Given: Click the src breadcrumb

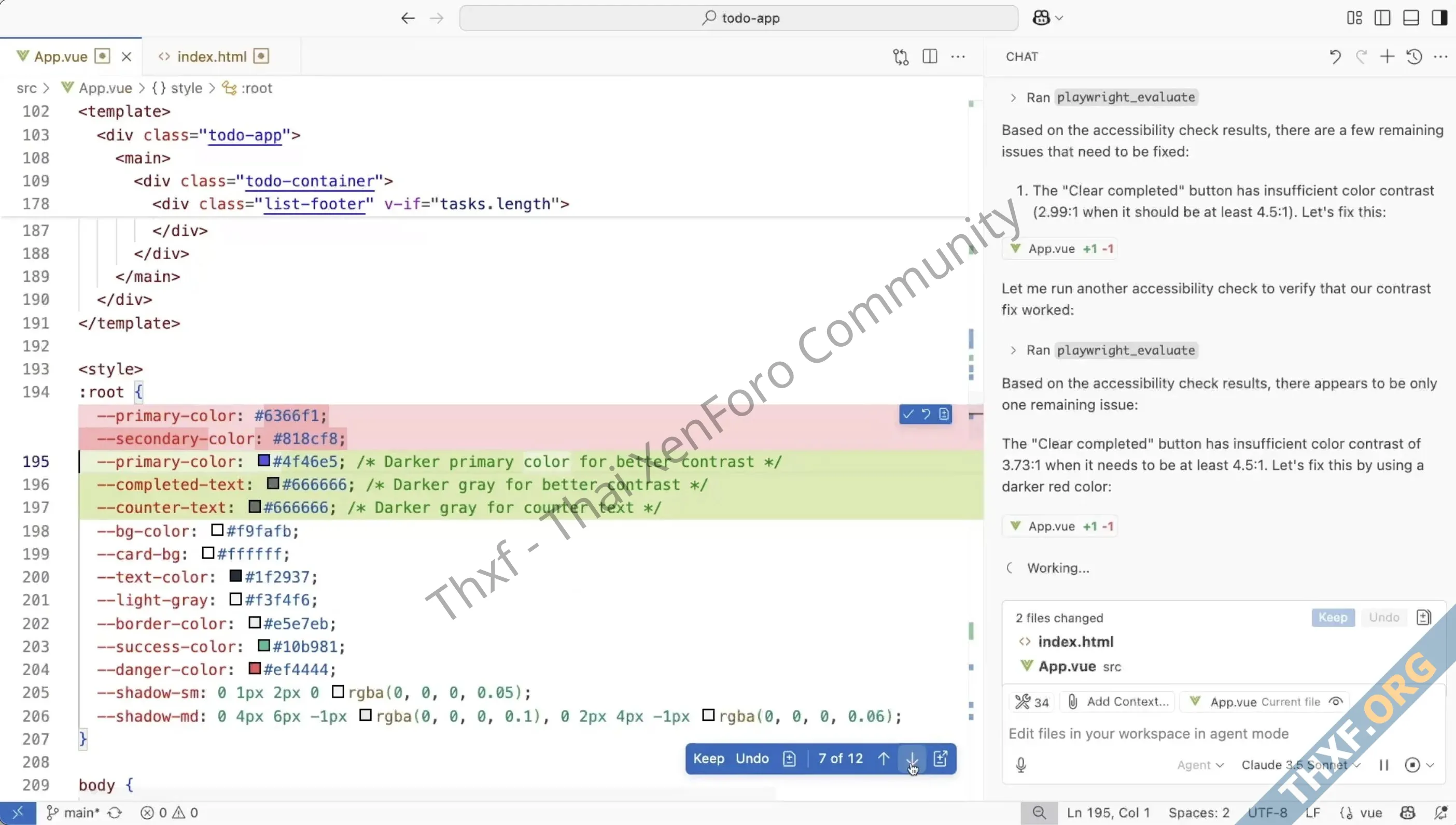Looking at the screenshot, I should (x=26, y=89).
